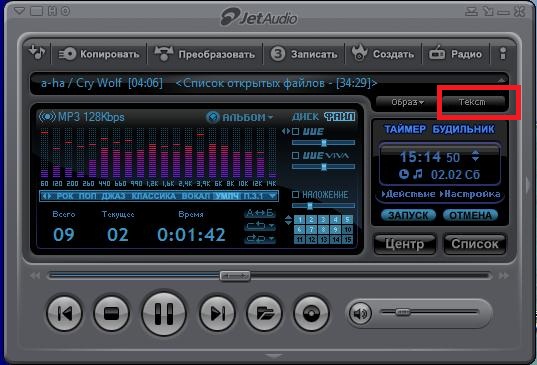537x365 pixels.
Task: Open the АЛЬБОМ dropdown
Action: click(x=247, y=117)
